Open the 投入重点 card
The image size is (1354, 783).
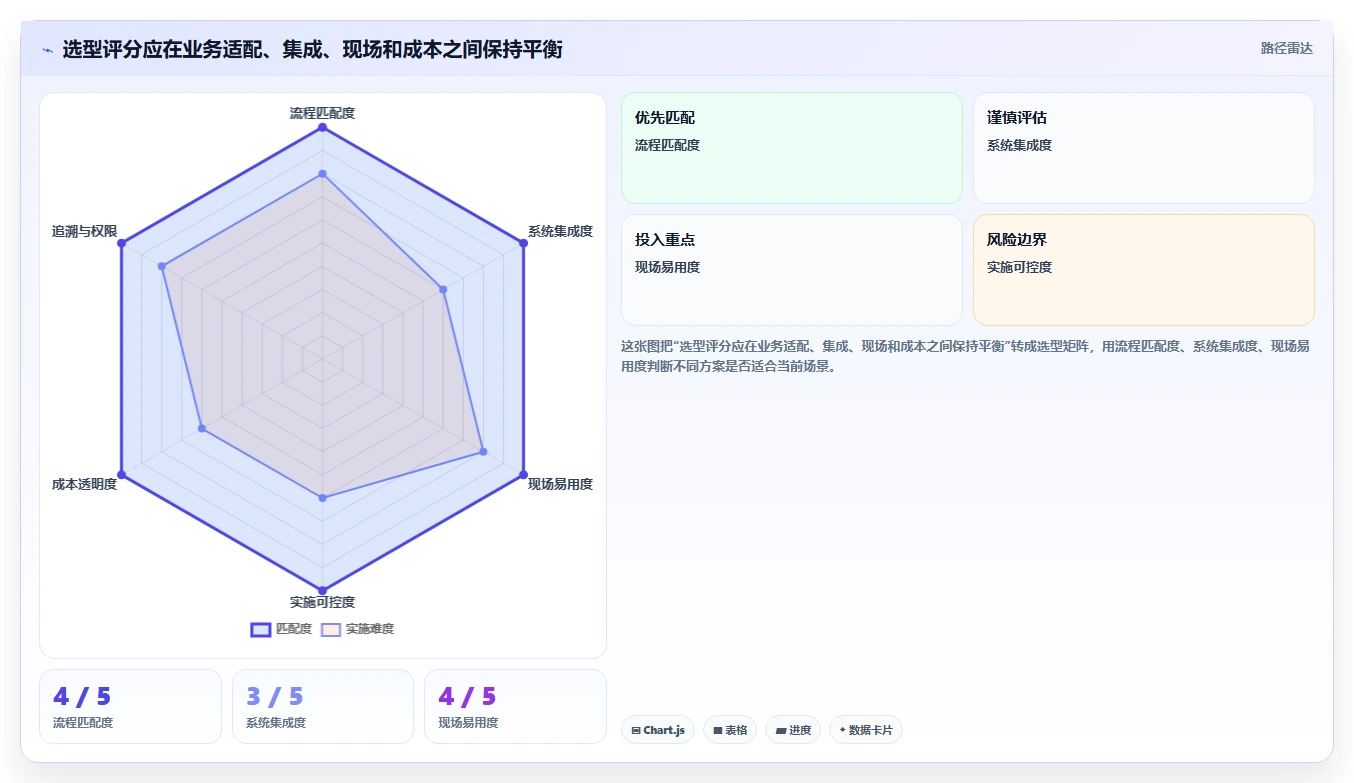pyautogui.click(x=792, y=270)
